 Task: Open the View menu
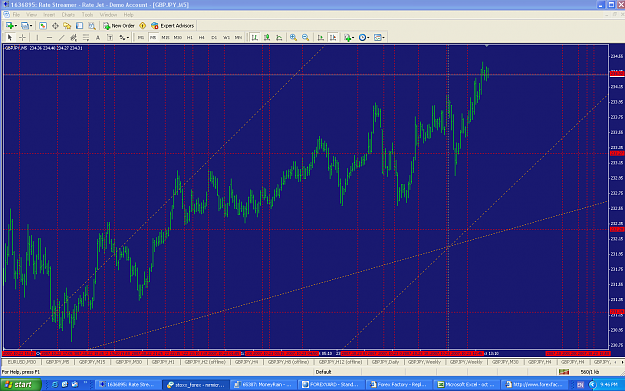pos(31,15)
